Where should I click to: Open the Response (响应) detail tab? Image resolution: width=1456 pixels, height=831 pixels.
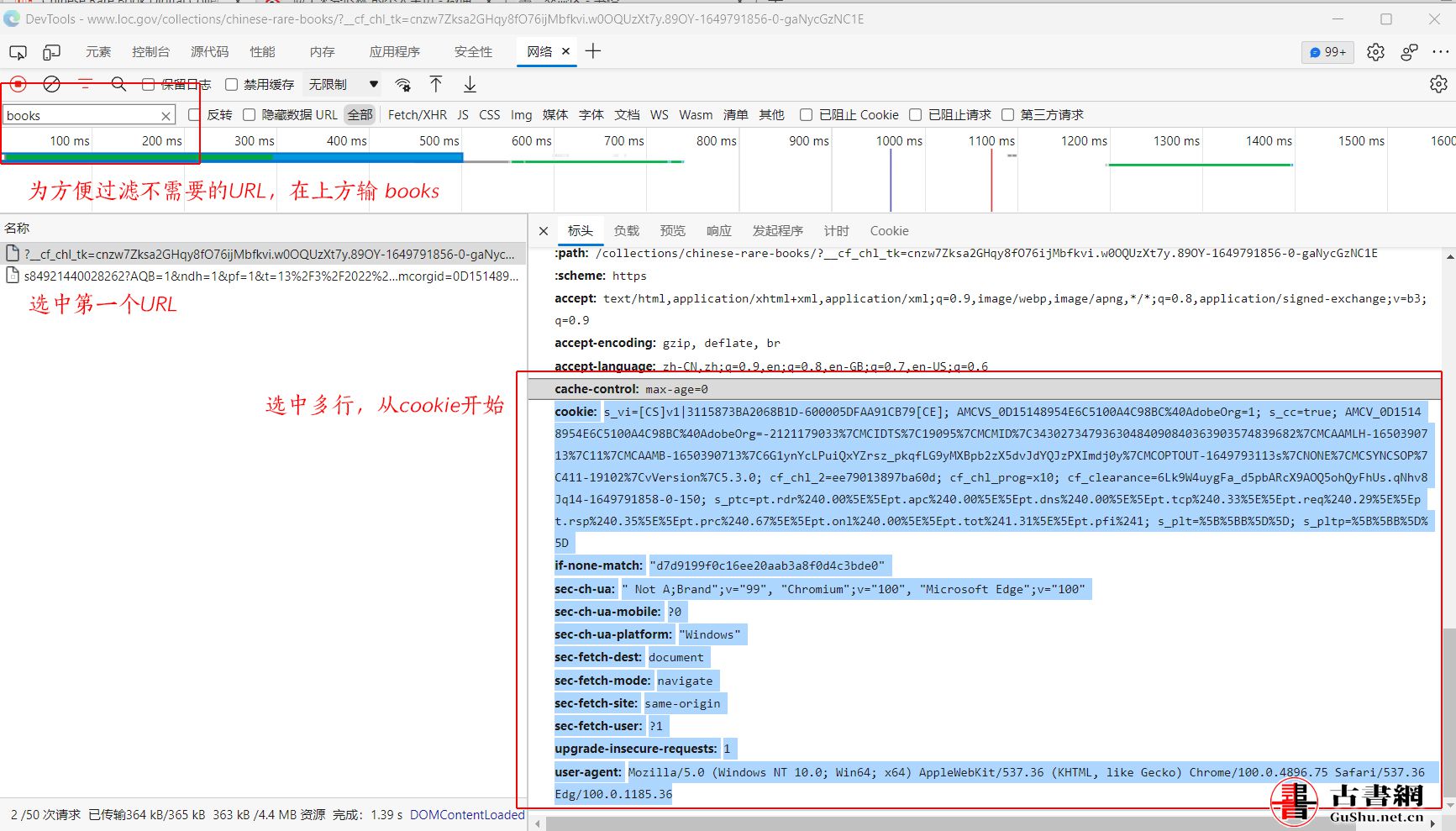pos(718,231)
